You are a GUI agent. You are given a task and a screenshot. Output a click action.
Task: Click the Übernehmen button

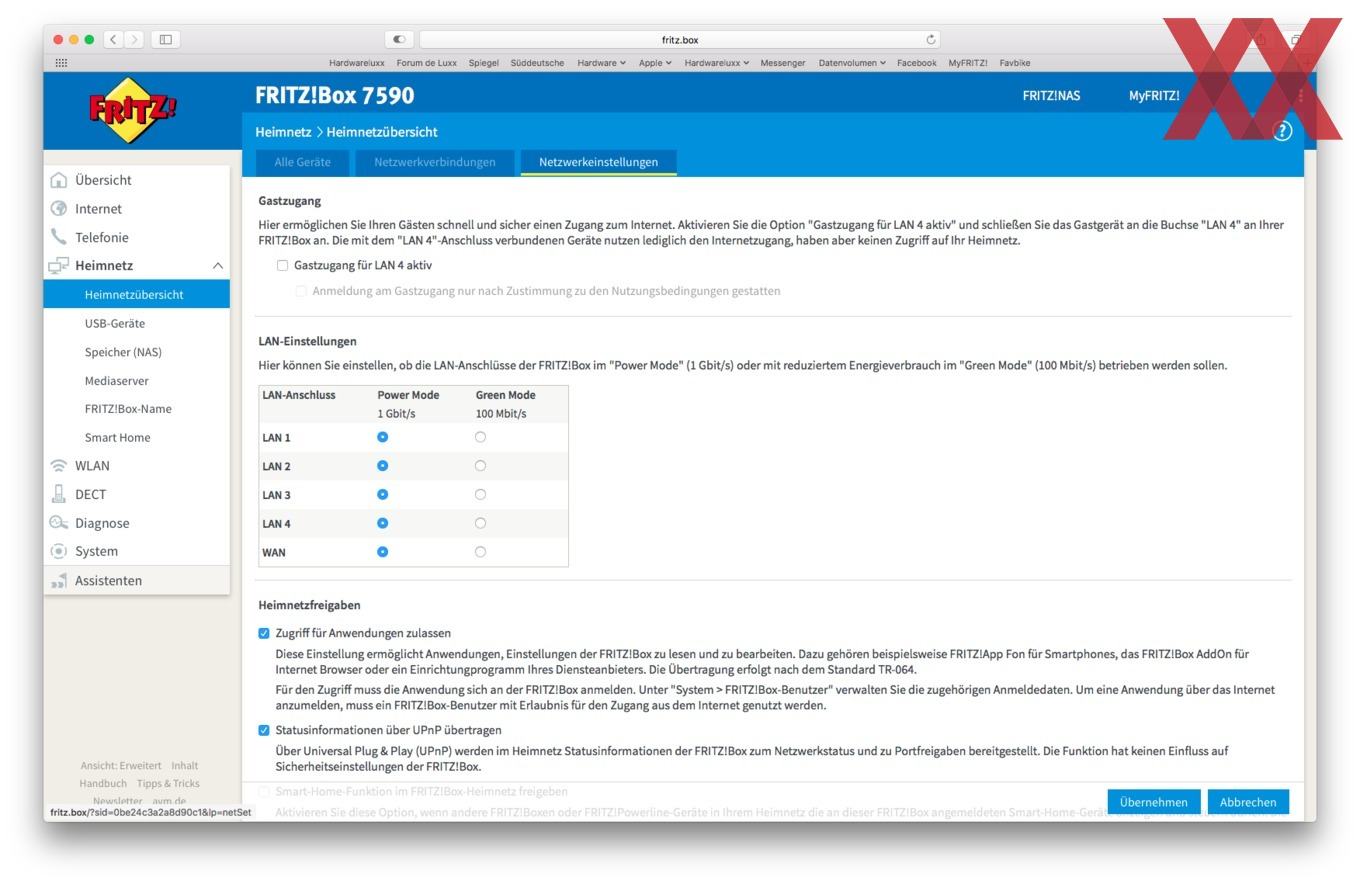(x=1153, y=802)
